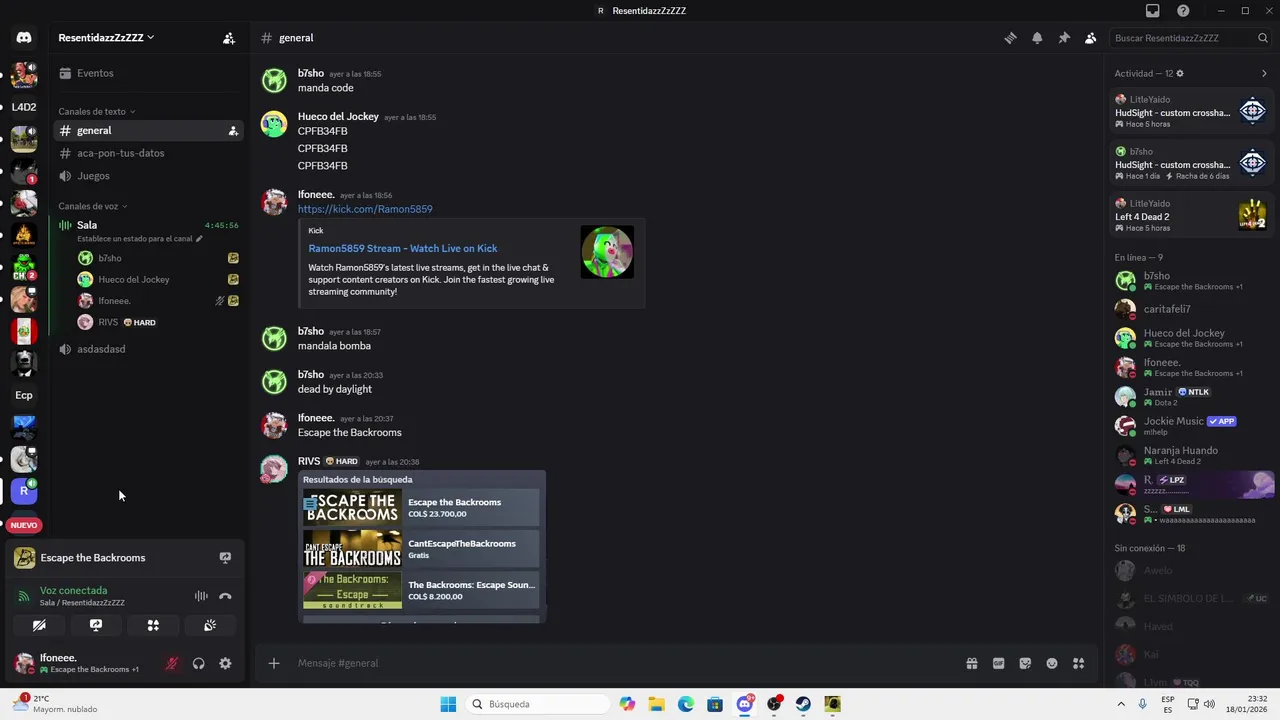The image size is (1280, 720).
Task: Click Escape the Backrooms search result
Action: pos(421,508)
